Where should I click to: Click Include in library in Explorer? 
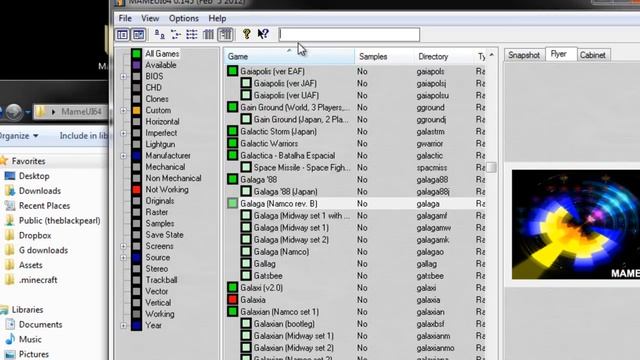coord(84,136)
